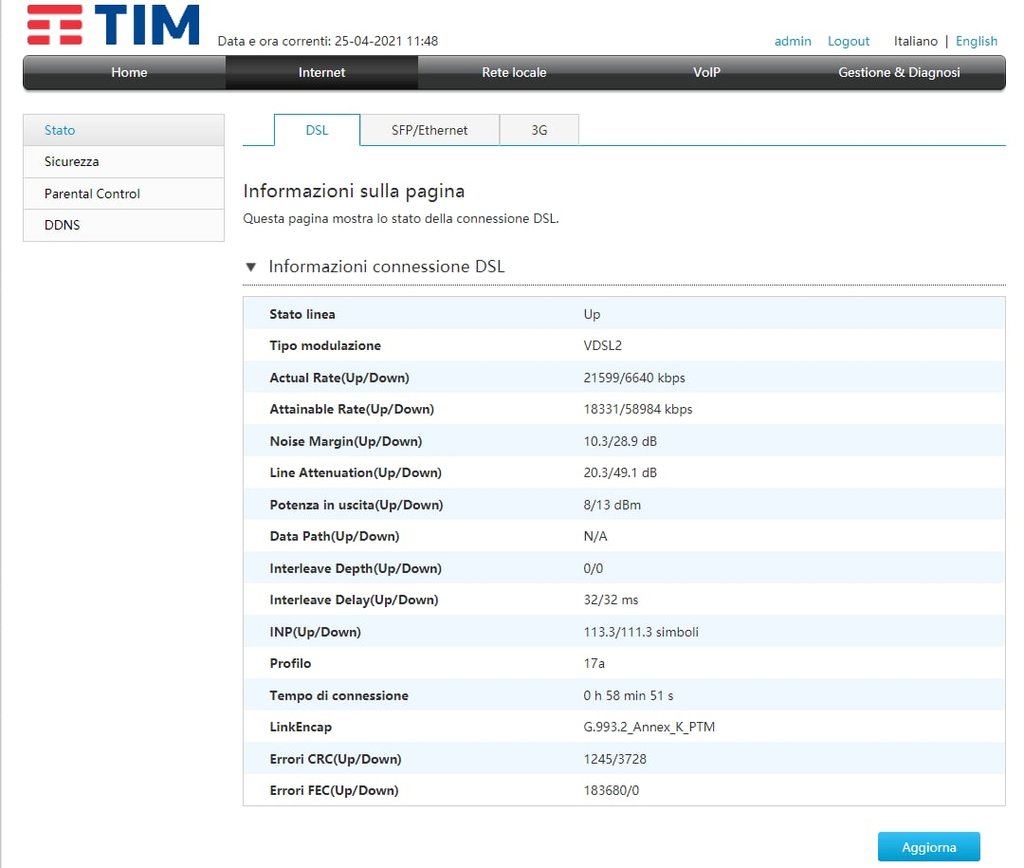Open Gestione & Diagnosi menu

pyautogui.click(x=899, y=73)
